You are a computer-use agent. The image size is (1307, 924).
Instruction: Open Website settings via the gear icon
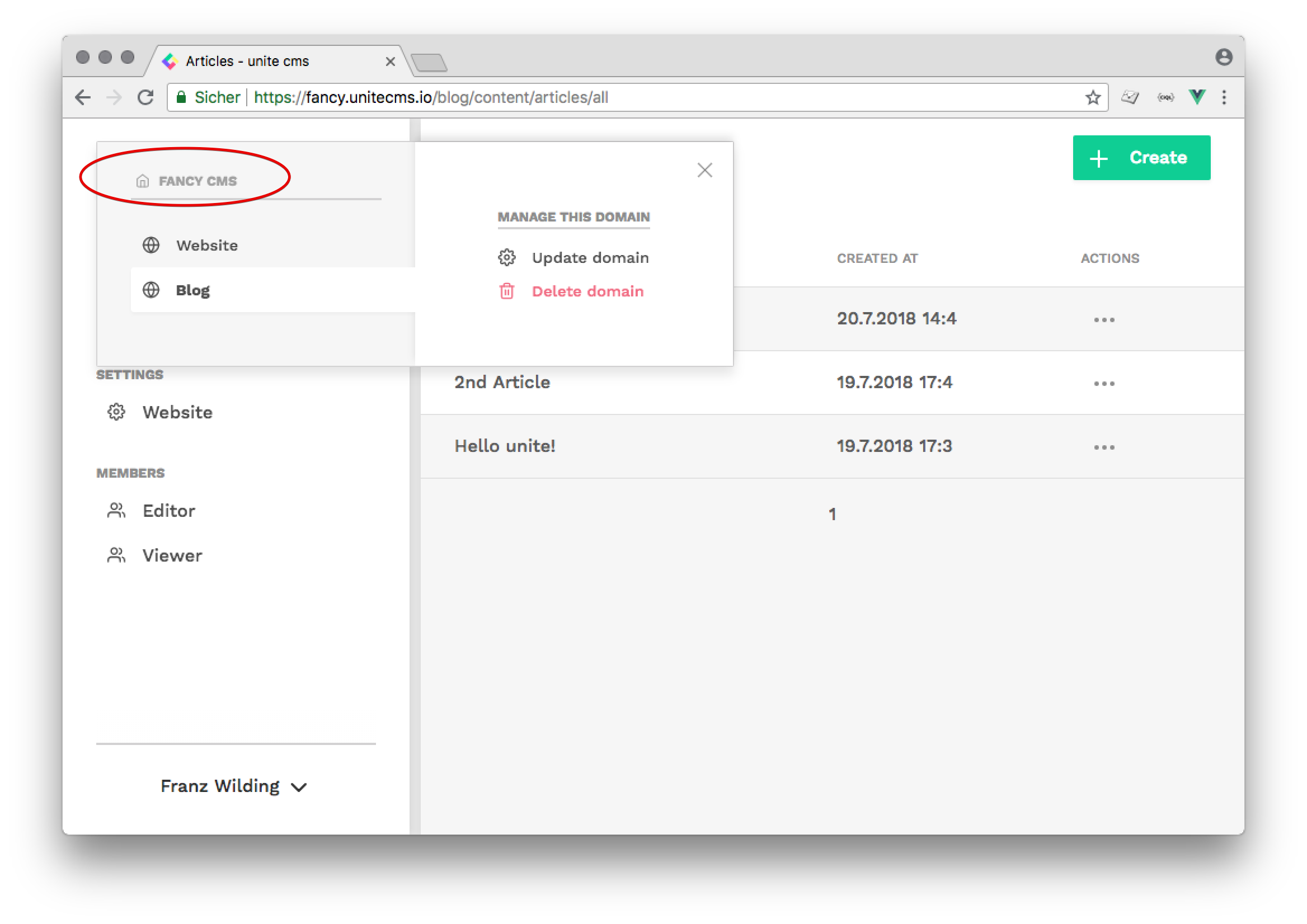[116, 412]
